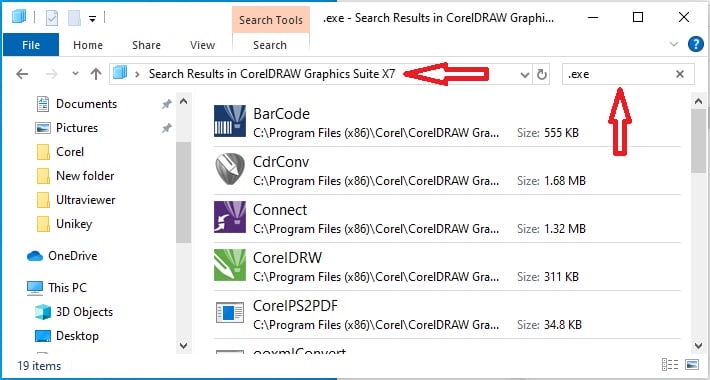Unpin Documents from Quick access
The height and width of the screenshot is (380, 710).
point(167,105)
